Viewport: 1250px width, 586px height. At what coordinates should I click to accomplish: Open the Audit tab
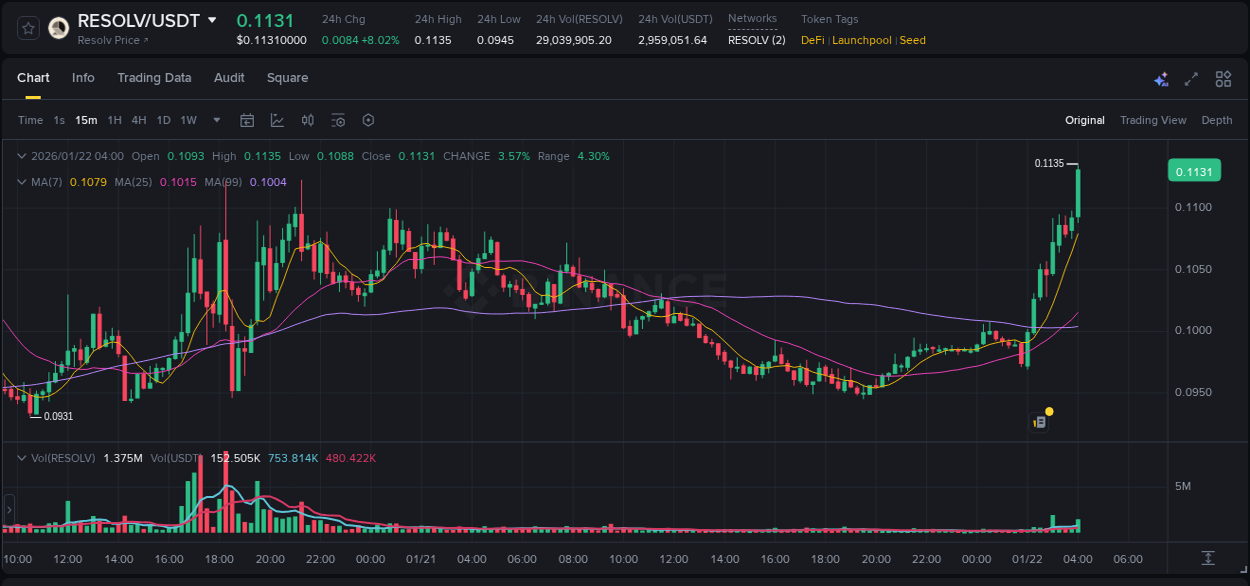(x=229, y=78)
